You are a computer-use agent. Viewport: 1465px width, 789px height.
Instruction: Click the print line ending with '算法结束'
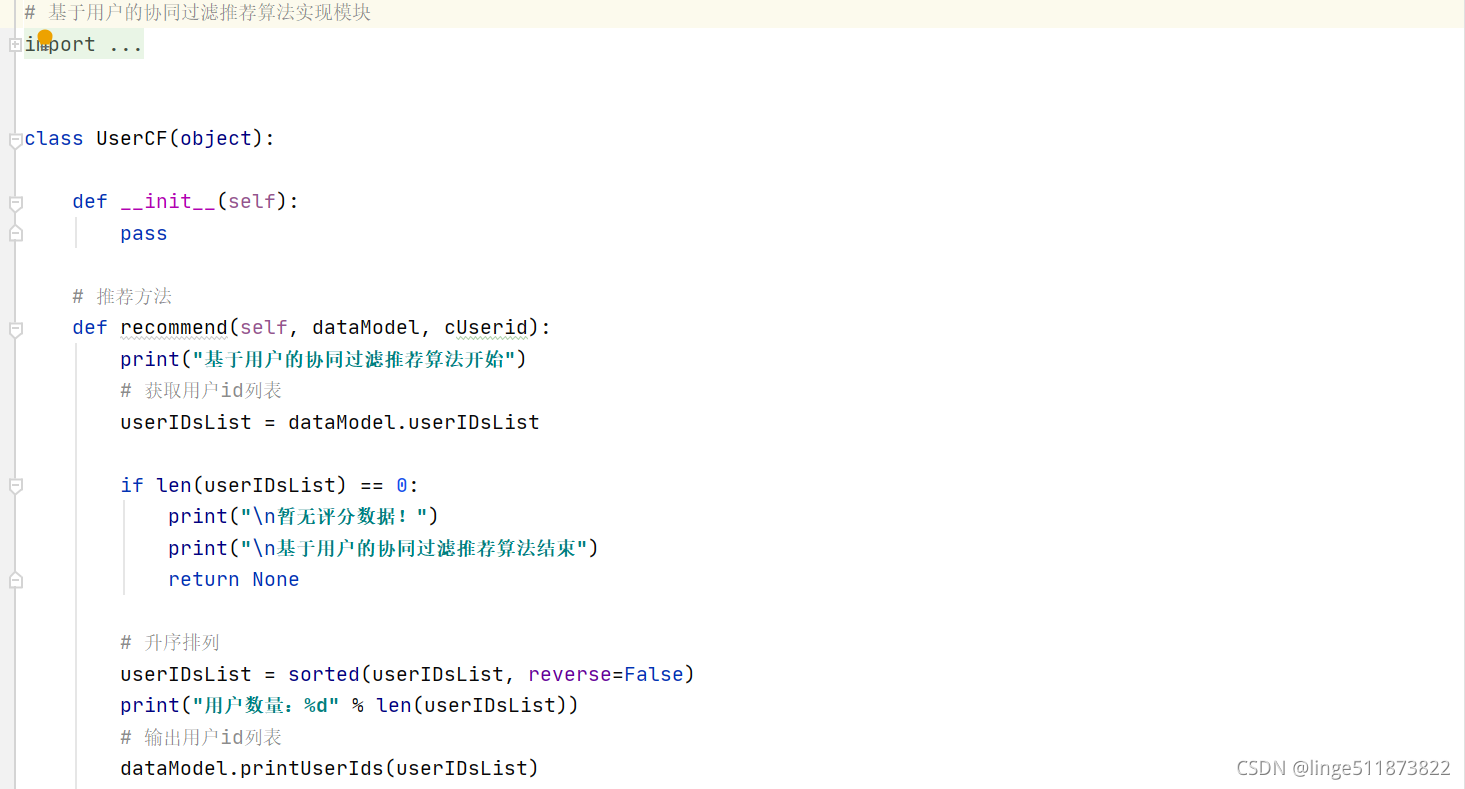point(383,548)
